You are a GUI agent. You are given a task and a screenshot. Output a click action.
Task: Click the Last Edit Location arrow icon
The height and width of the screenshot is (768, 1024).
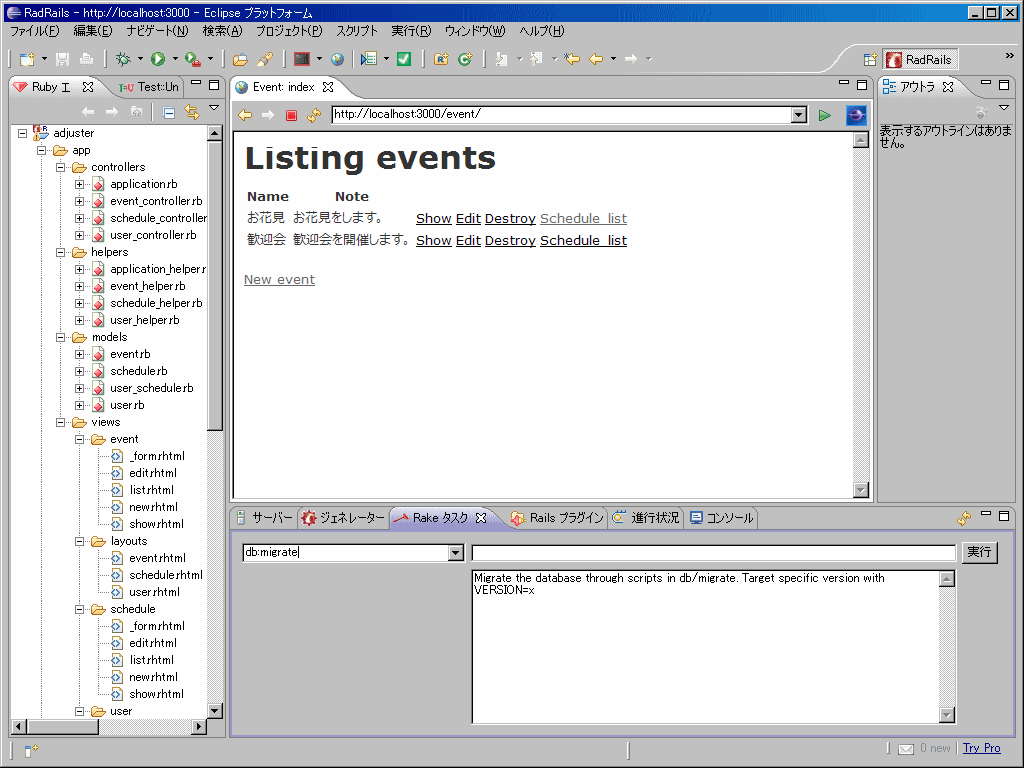point(572,59)
